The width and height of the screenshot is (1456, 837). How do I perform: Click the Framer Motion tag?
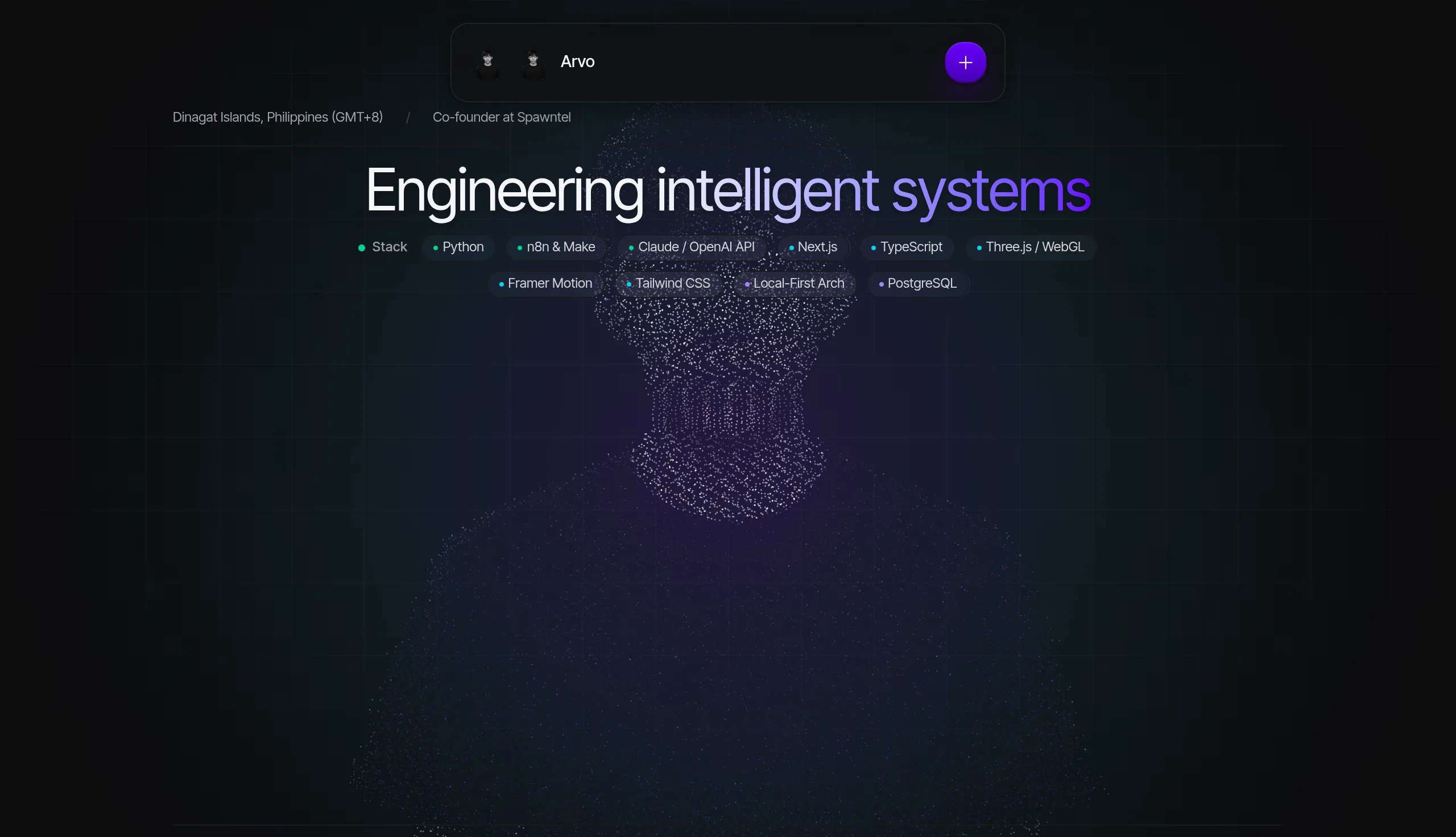[545, 284]
